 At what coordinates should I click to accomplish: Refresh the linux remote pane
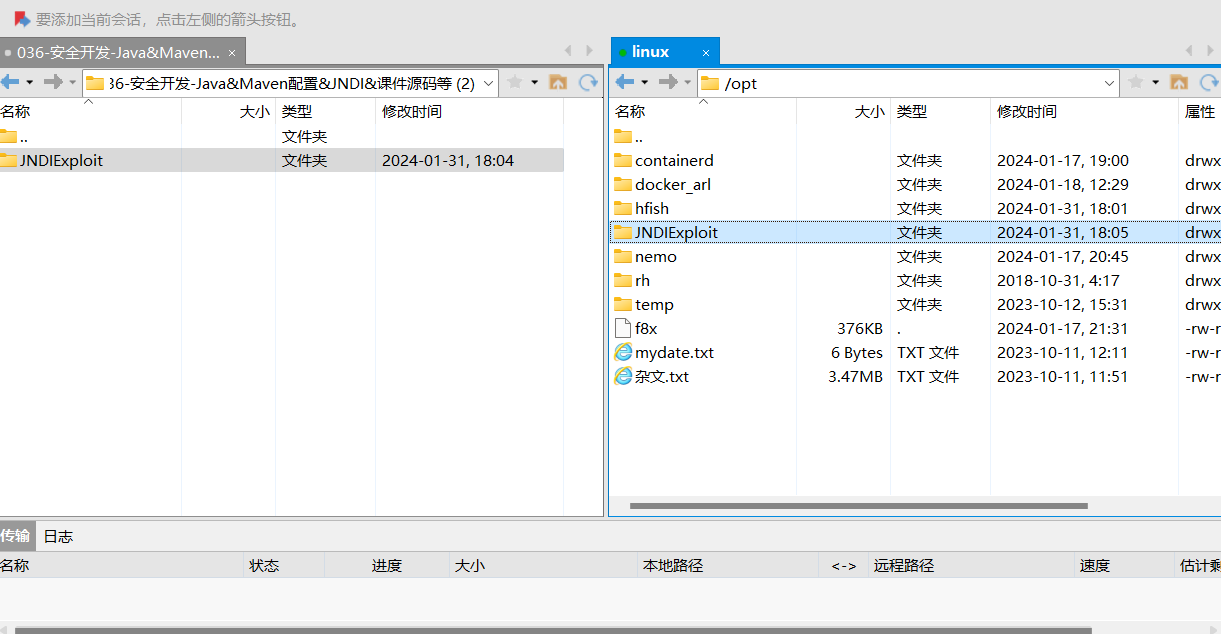(1209, 82)
